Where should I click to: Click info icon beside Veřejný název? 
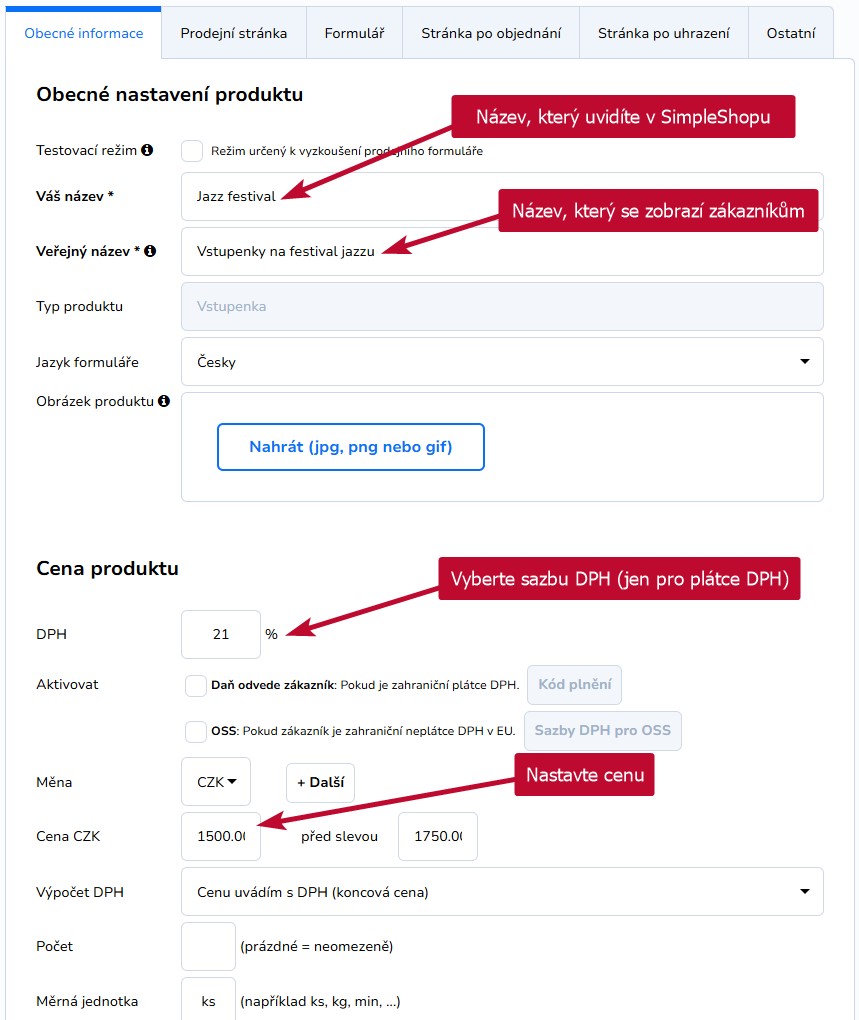[x=150, y=251]
